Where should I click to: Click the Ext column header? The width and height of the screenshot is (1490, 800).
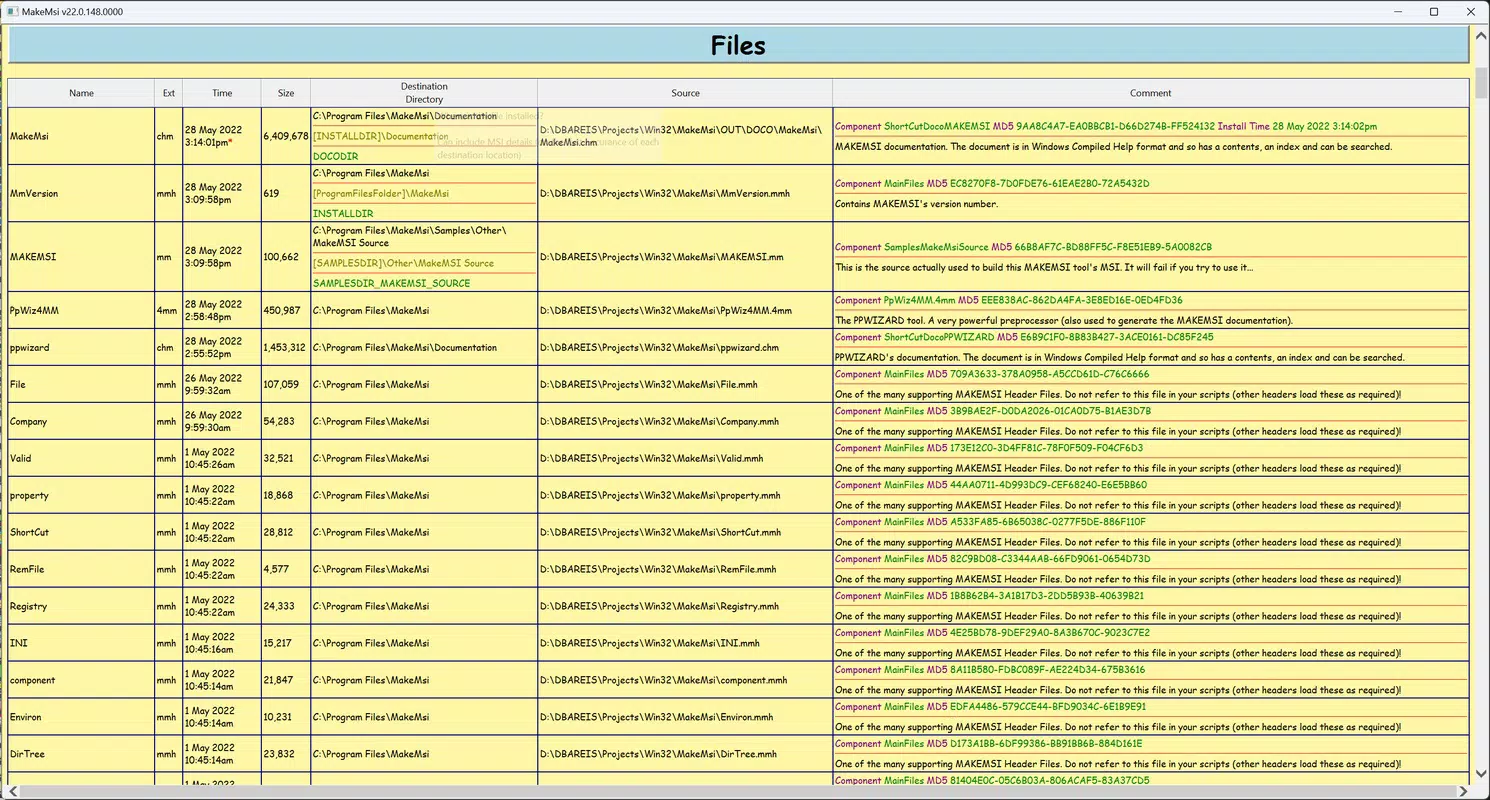pyautogui.click(x=168, y=93)
